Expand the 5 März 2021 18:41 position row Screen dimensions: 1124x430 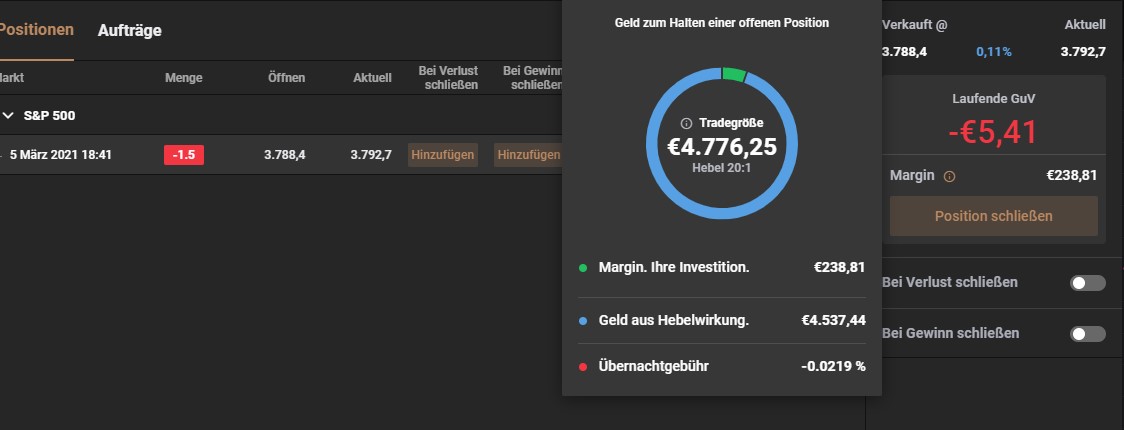[x=3, y=155]
